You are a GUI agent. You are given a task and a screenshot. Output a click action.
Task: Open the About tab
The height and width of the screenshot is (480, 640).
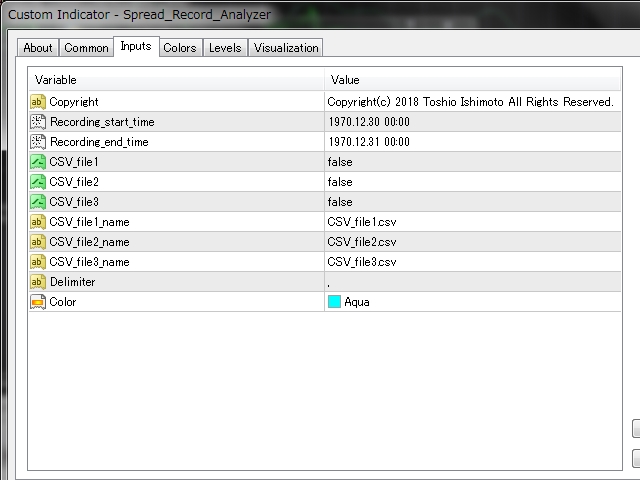pyautogui.click(x=38, y=48)
